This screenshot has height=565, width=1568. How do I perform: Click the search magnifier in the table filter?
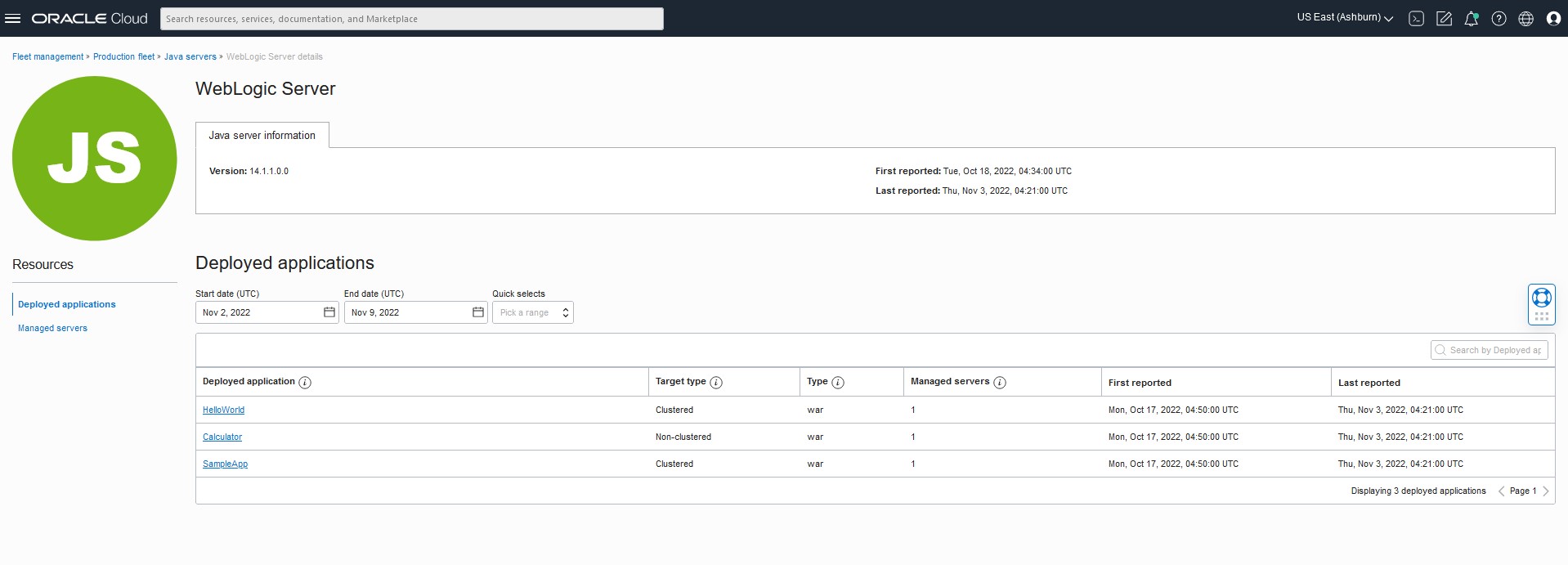tap(1440, 350)
